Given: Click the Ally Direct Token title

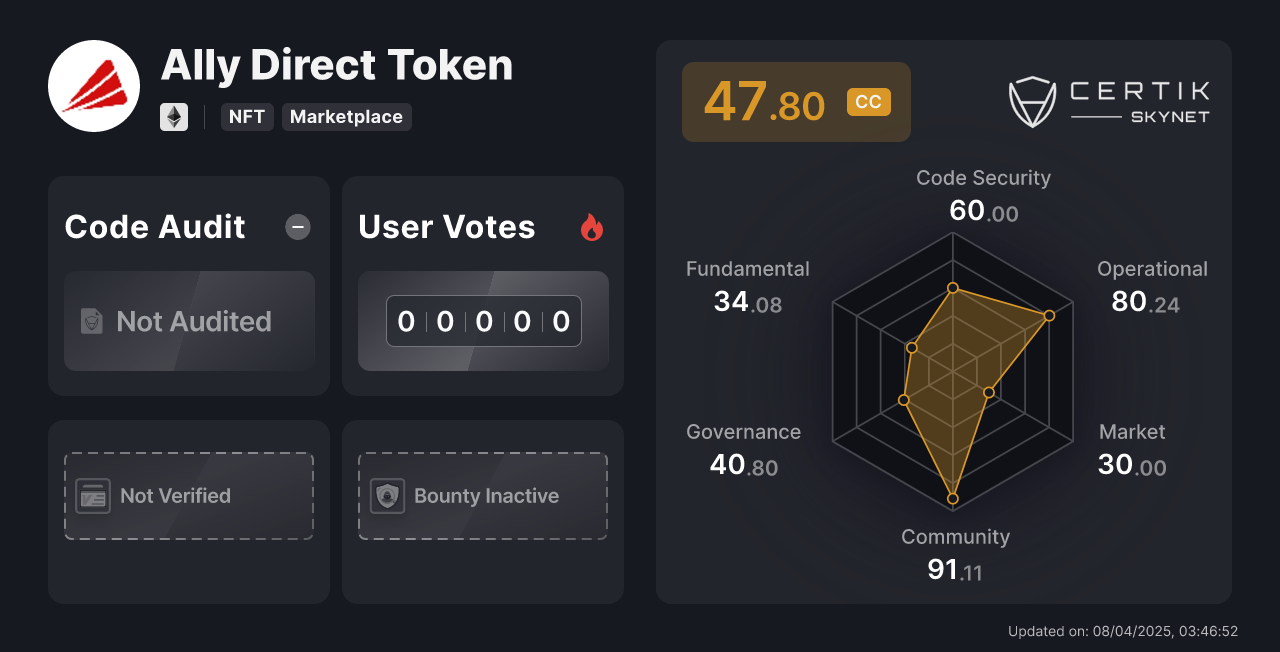Looking at the screenshot, I should [x=336, y=66].
